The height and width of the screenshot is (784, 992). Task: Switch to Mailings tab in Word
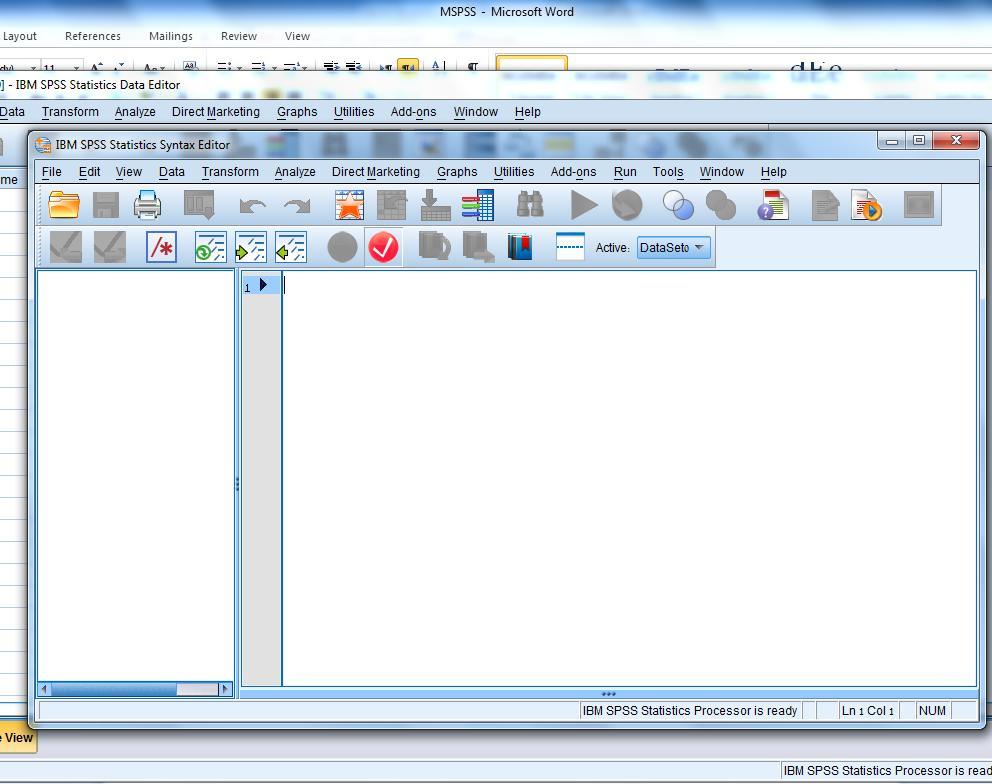(x=171, y=36)
